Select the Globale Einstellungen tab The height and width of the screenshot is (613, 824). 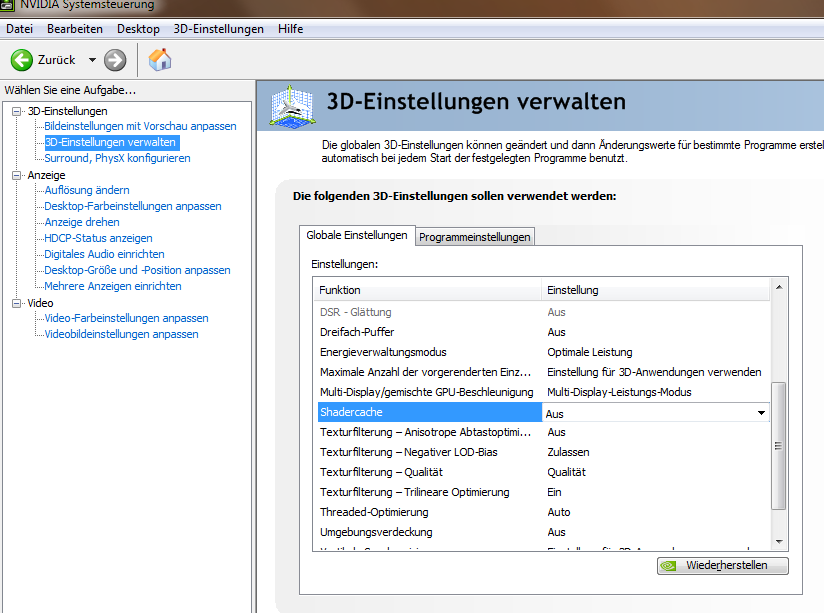[356, 235]
